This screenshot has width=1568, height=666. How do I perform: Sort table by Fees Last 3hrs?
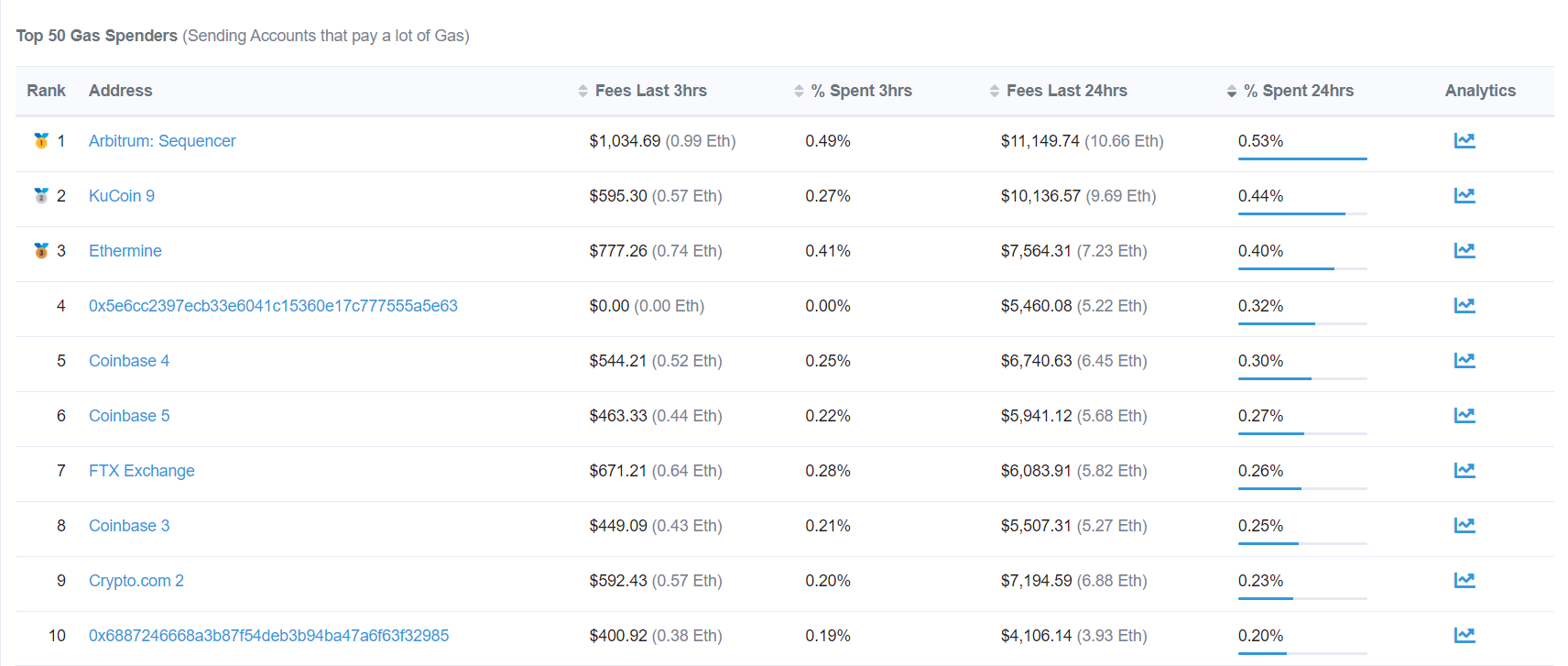(x=643, y=91)
